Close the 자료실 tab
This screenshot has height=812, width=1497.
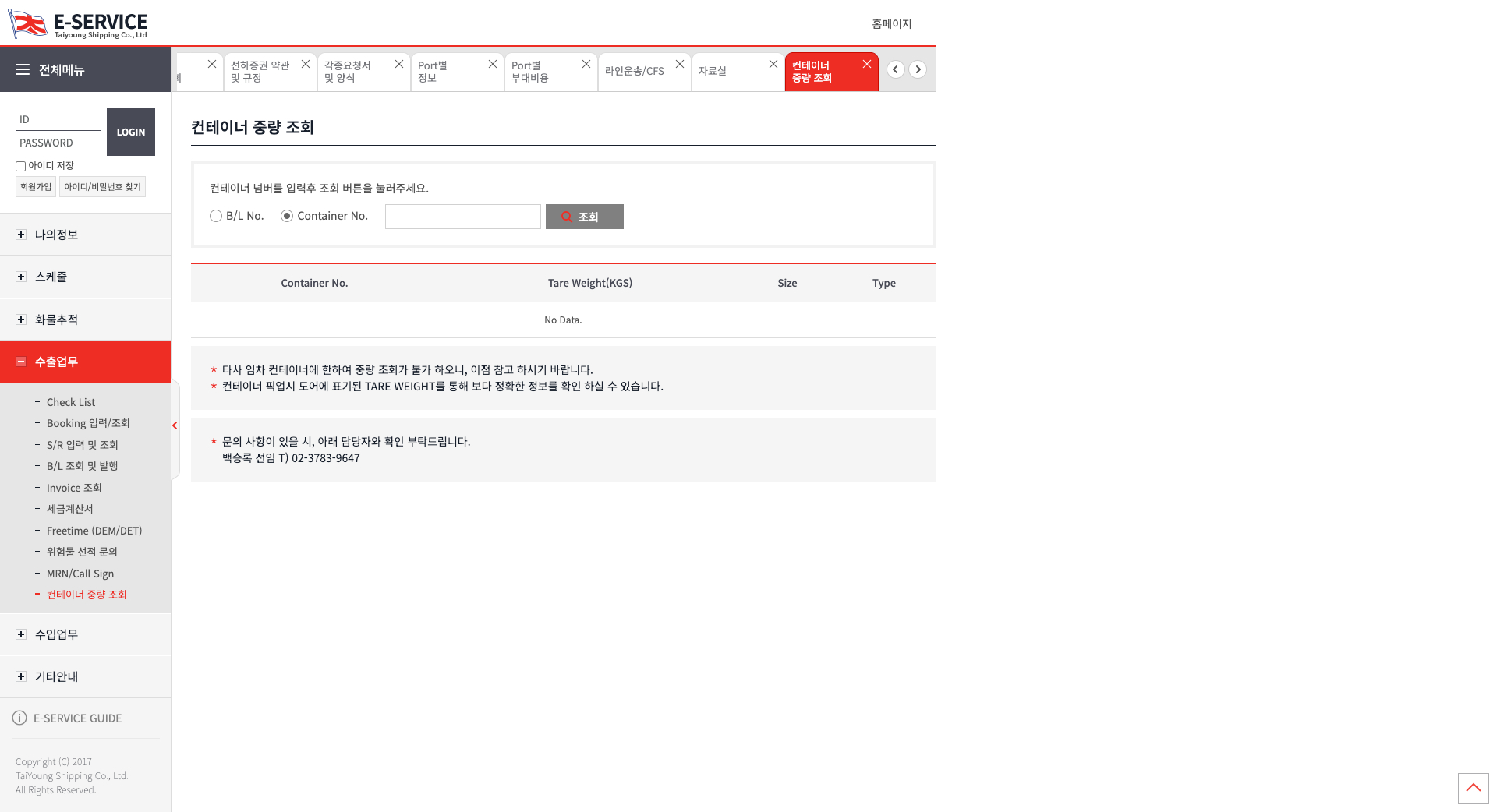click(x=773, y=64)
